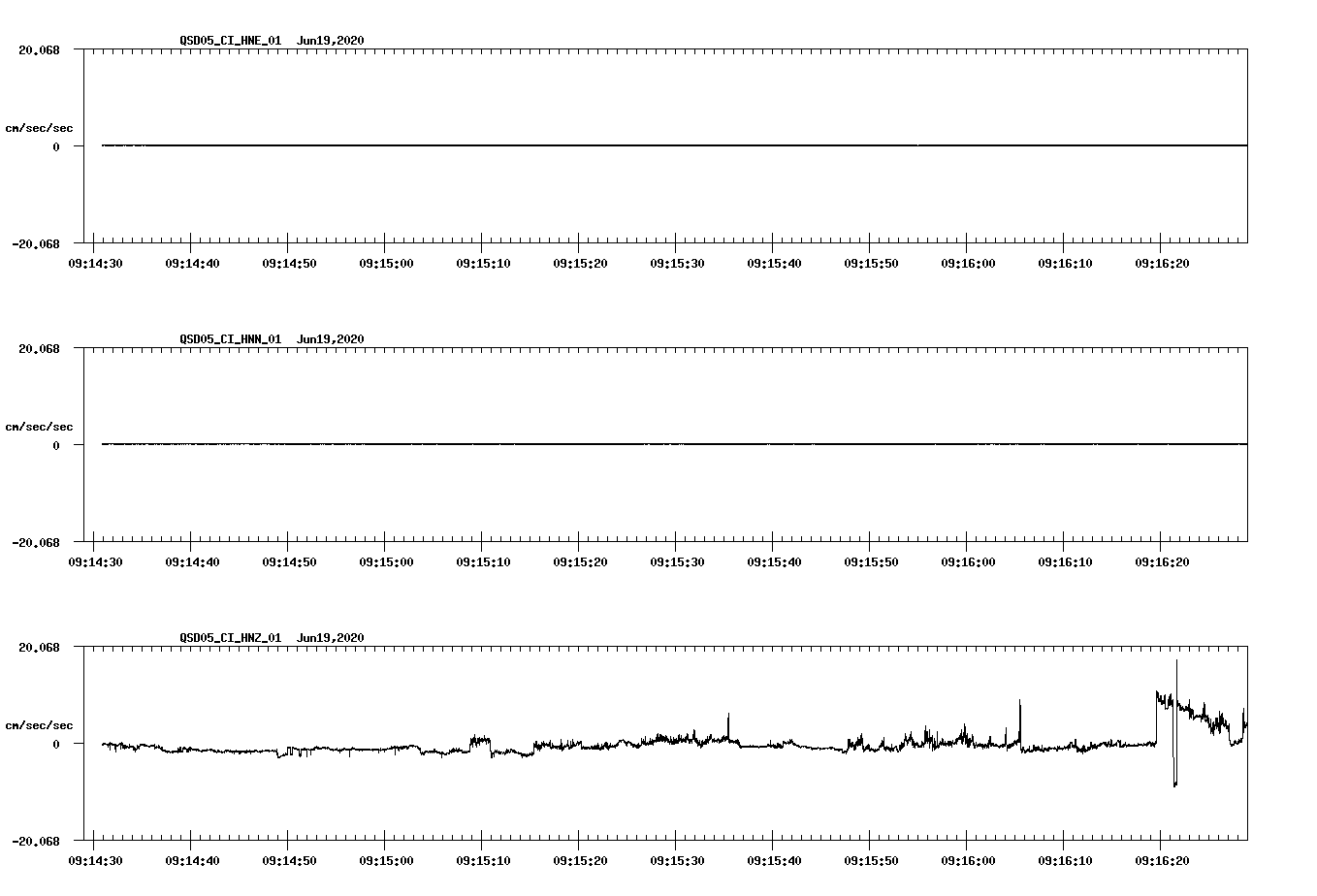
Task: Select the 20.068 upper limit on HNE plot
Action: (x=39, y=49)
